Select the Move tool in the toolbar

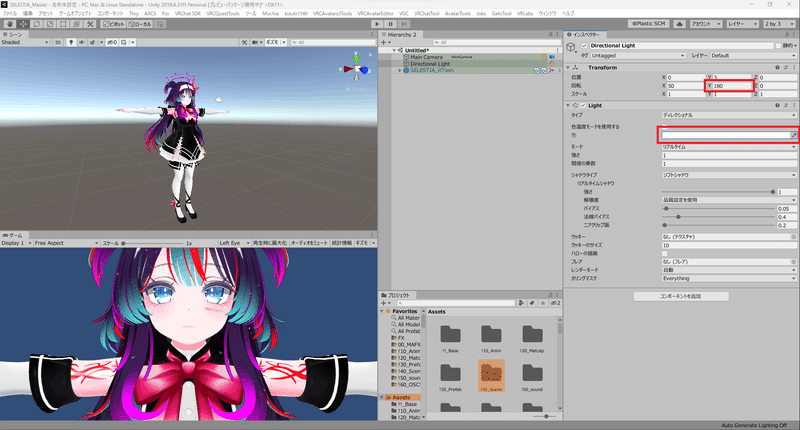[x=23, y=24]
